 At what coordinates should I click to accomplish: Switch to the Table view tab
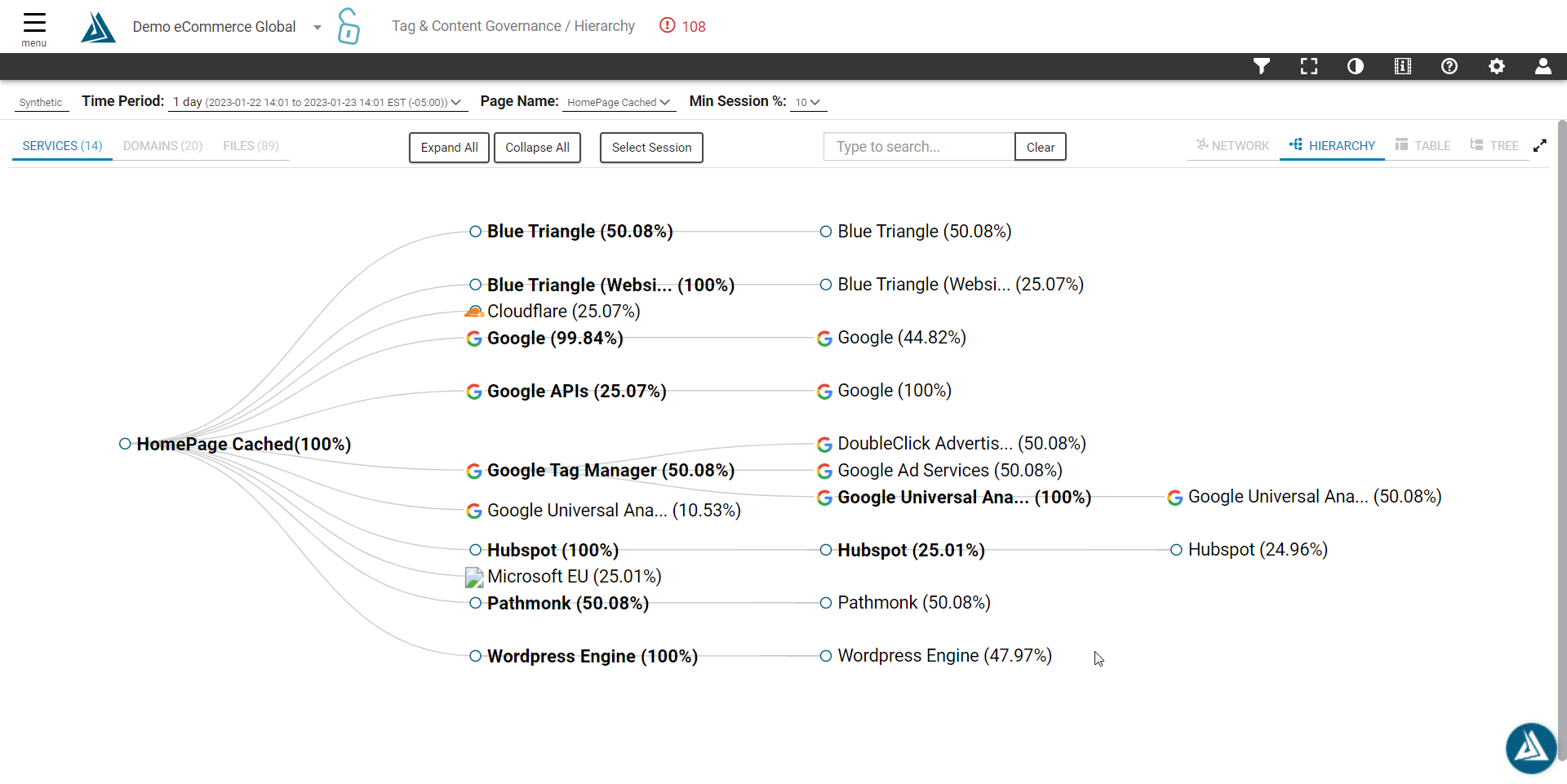1423,145
